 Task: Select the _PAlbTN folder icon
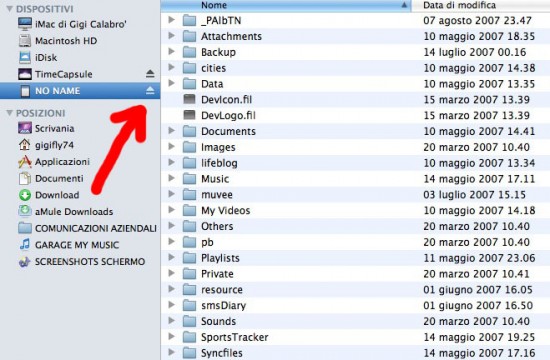click(x=189, y=20)
